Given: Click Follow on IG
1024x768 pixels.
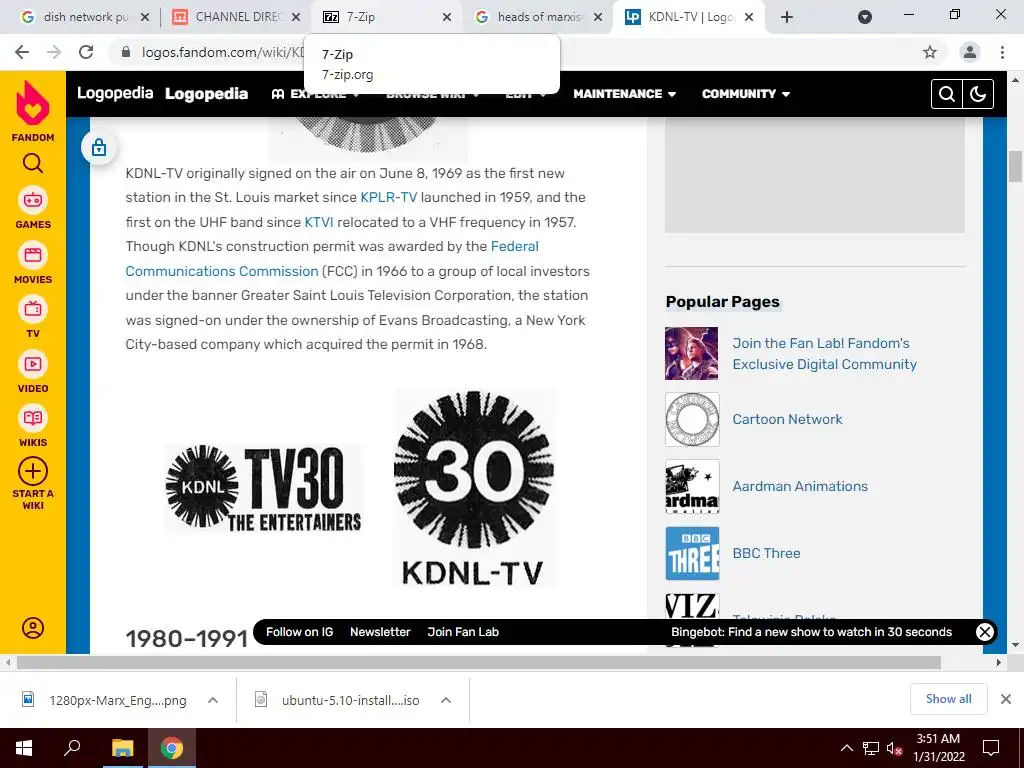Looking at the screenshot, I should pyautogui.click(x=299, y=632).
